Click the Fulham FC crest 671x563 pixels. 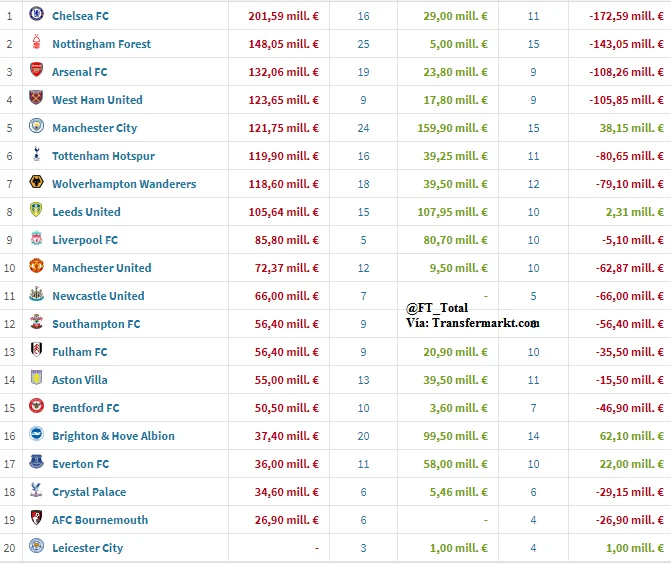click(x=36, y=350)
